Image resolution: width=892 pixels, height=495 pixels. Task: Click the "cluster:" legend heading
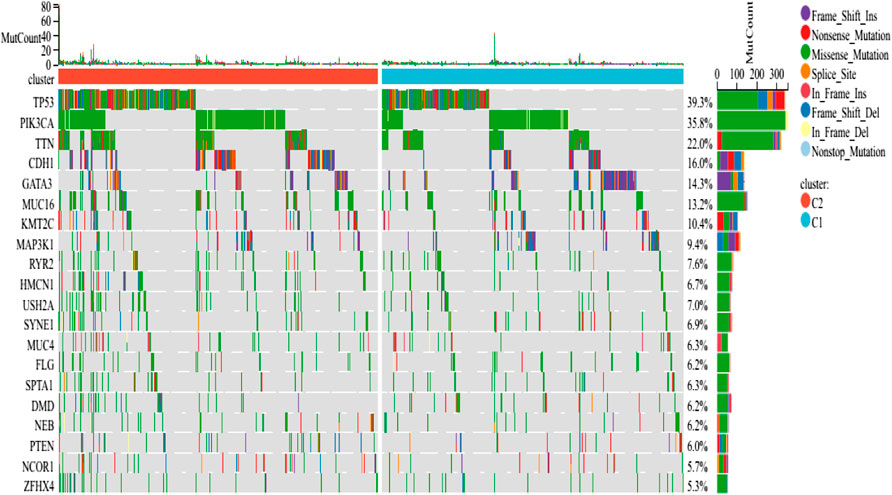815,184
